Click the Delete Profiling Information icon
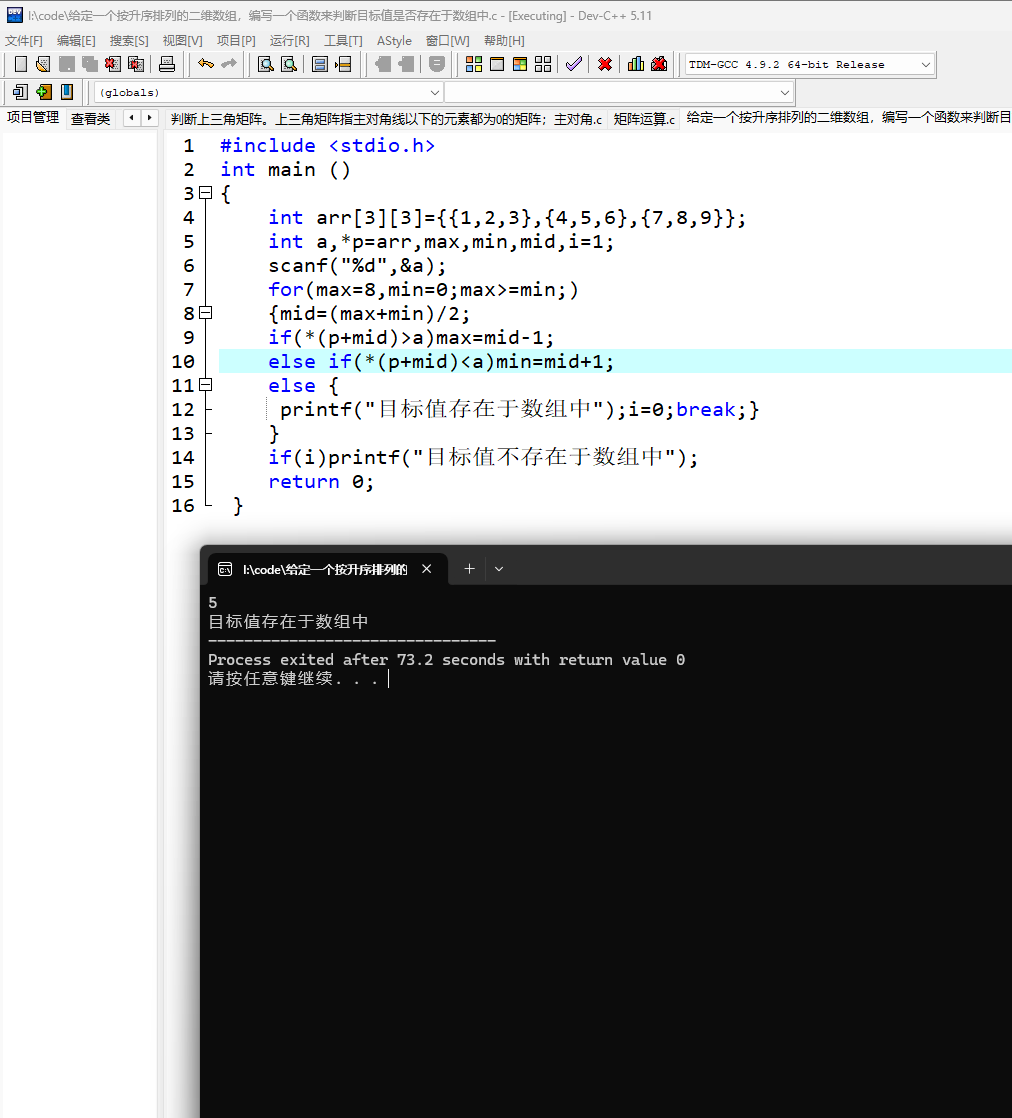This screenshot has width=1012, height=1118. point(659,64)
